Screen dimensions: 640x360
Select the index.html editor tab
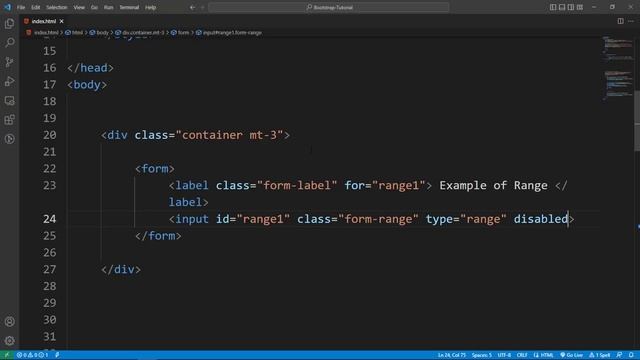click(43, 21)
